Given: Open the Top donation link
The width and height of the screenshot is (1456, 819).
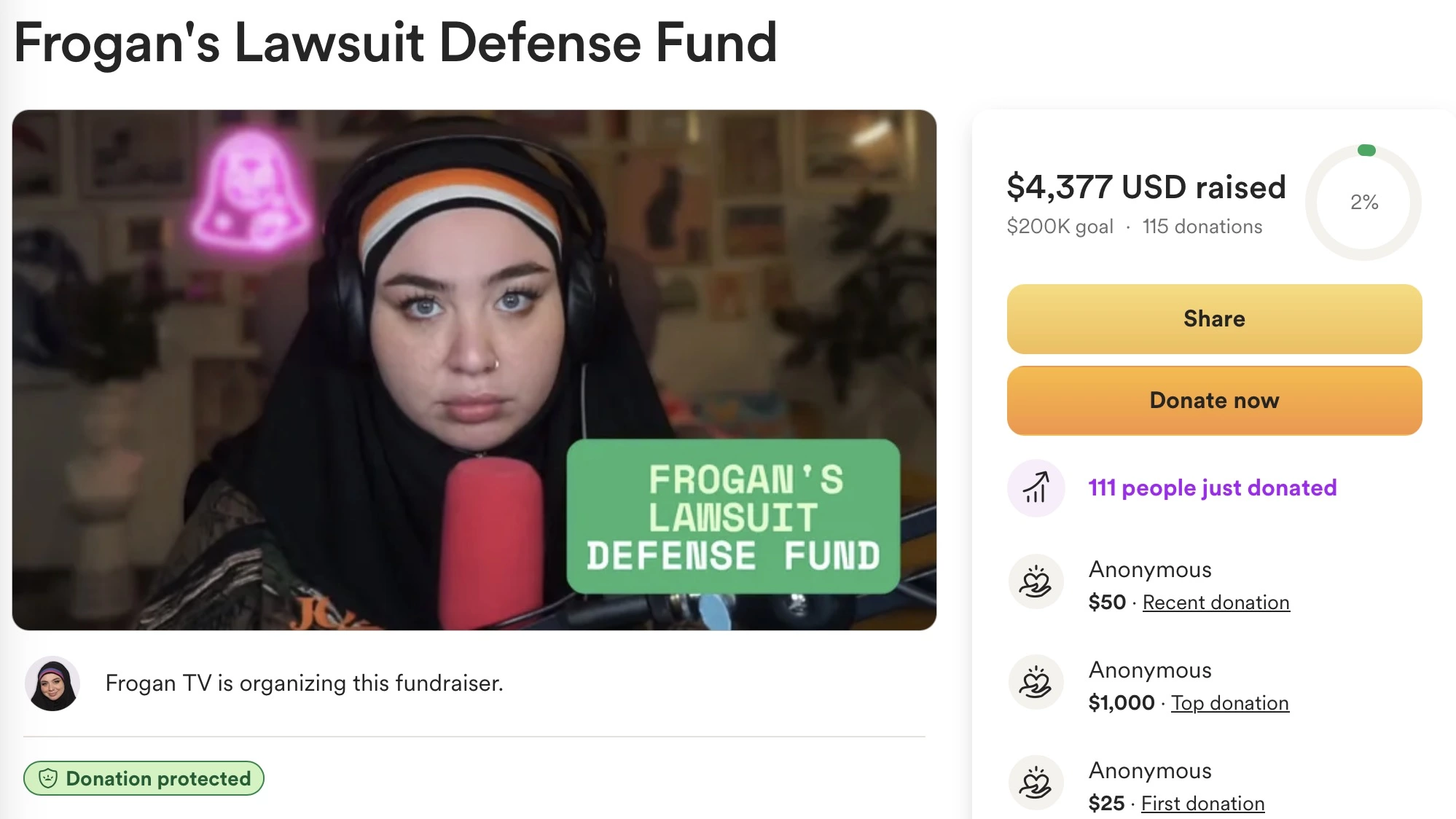Looking at the screenshot, I should tap(1229, 703).
